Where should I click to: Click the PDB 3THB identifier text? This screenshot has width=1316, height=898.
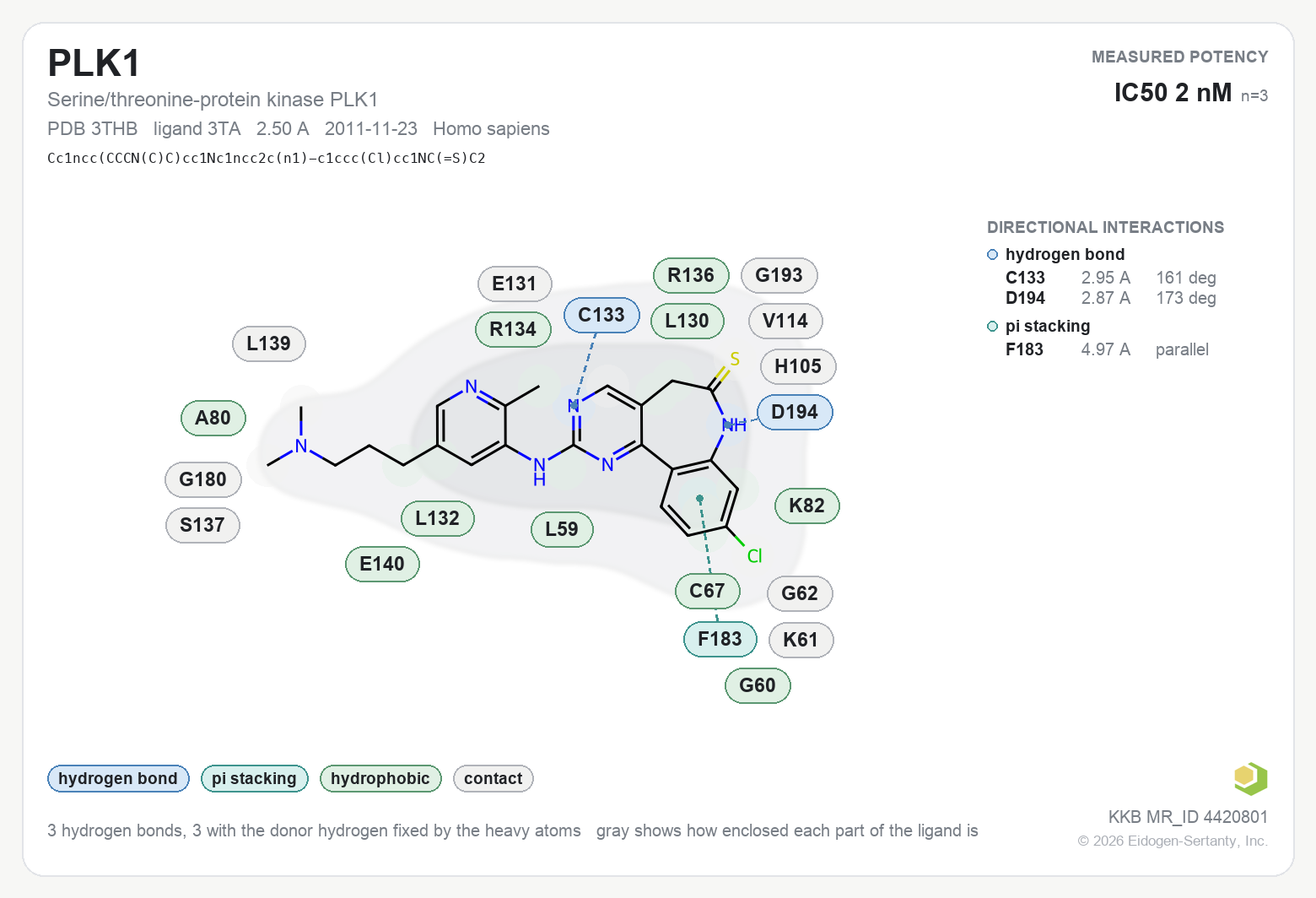[93, 128]
